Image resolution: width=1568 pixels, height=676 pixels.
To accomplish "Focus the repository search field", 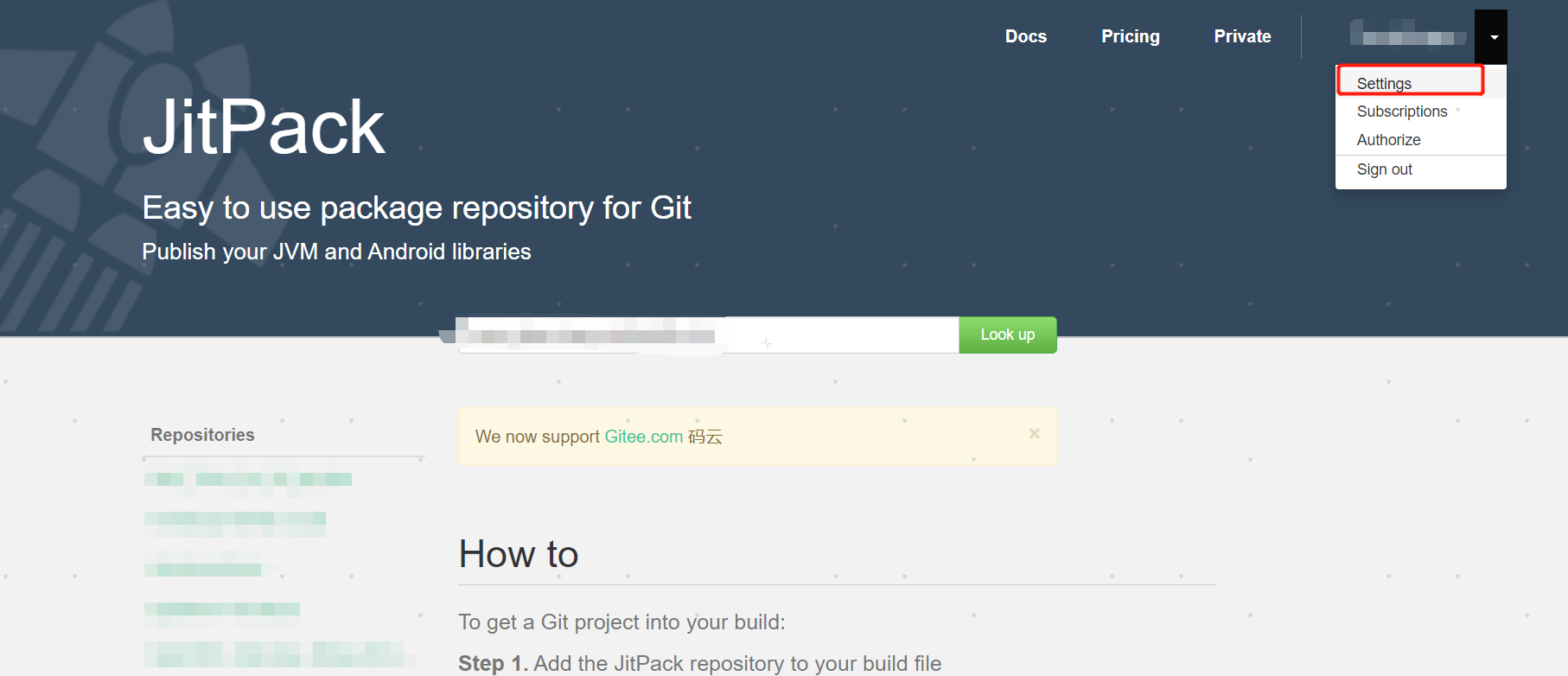I will (x=708, y=335).
